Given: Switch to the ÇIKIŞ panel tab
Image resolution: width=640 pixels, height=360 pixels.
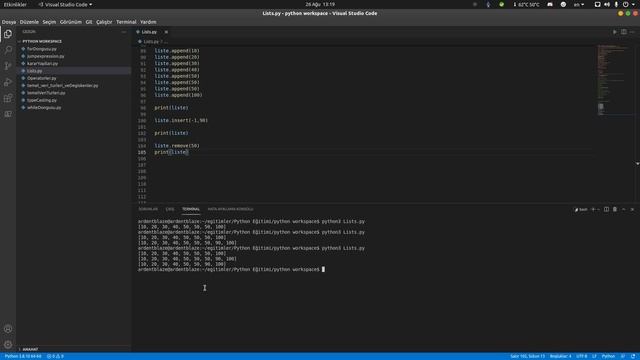Looking at the screenshot, I should 170,209.
